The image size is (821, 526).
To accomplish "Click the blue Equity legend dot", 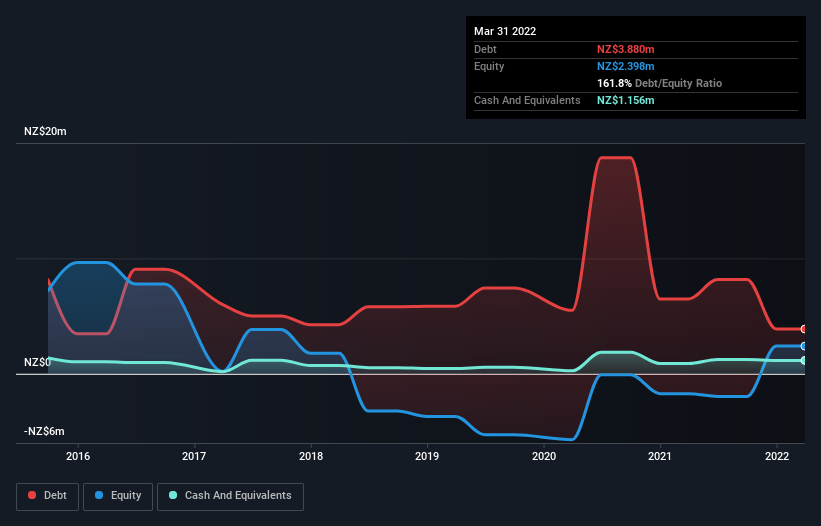I will pos(99,495).
